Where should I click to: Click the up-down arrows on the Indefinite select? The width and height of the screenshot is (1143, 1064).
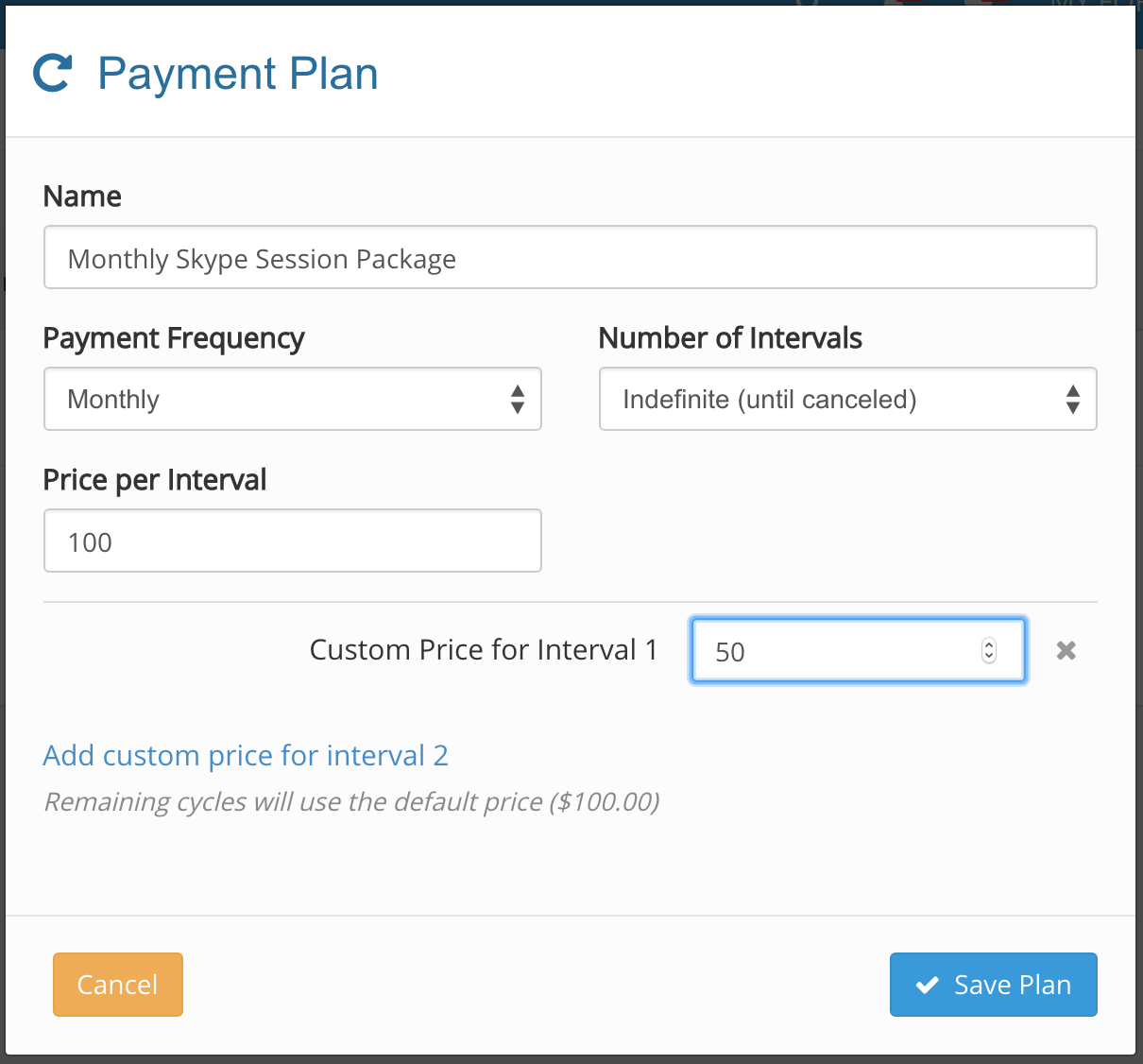point(1072,399)
